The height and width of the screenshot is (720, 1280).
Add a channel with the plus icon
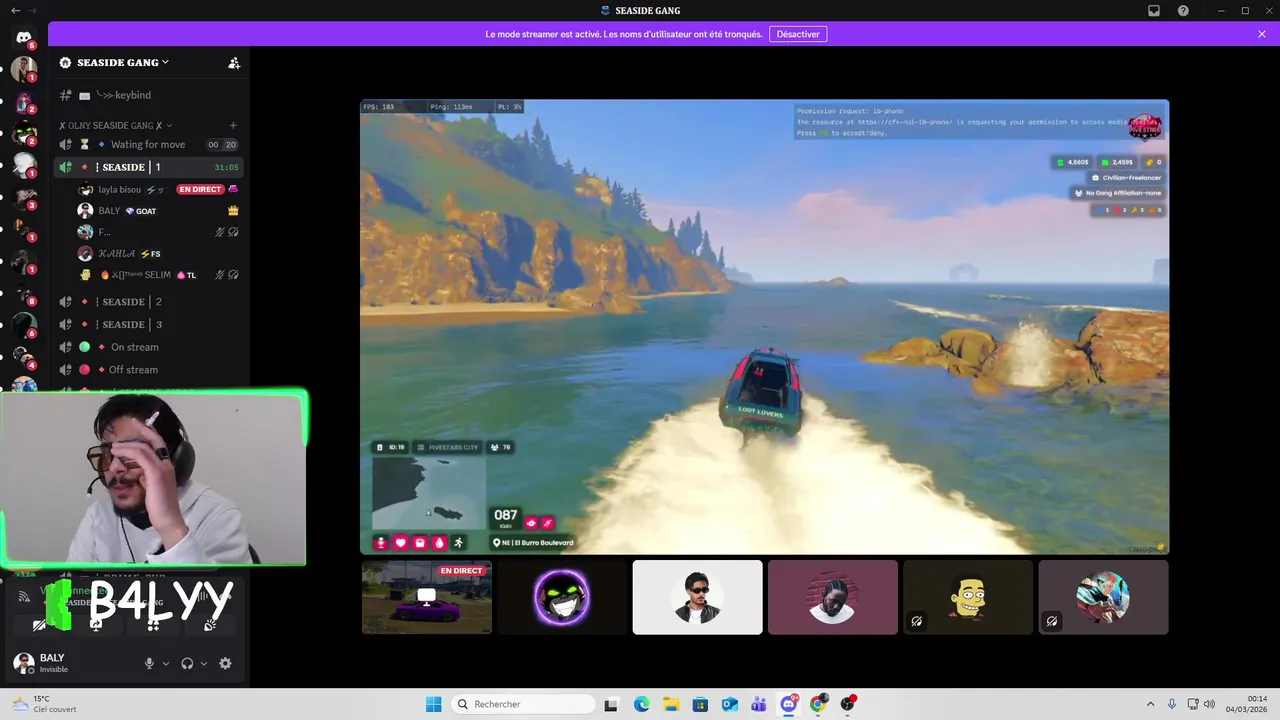[x=233, y=125]
